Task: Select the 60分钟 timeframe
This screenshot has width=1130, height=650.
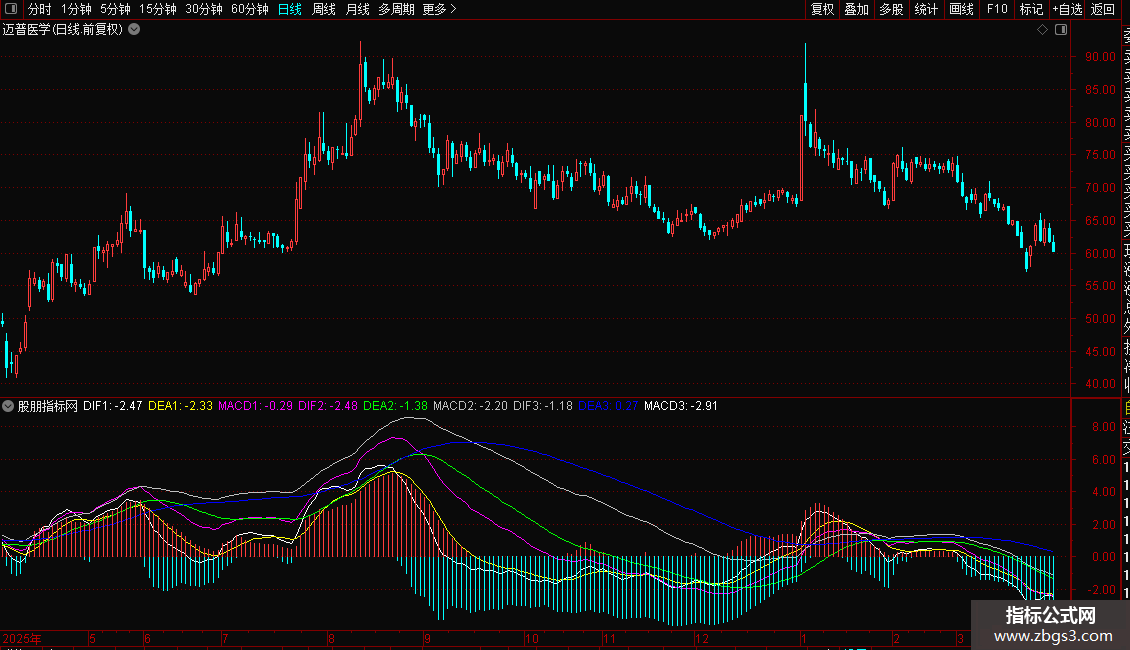Action: click(249, 10)
